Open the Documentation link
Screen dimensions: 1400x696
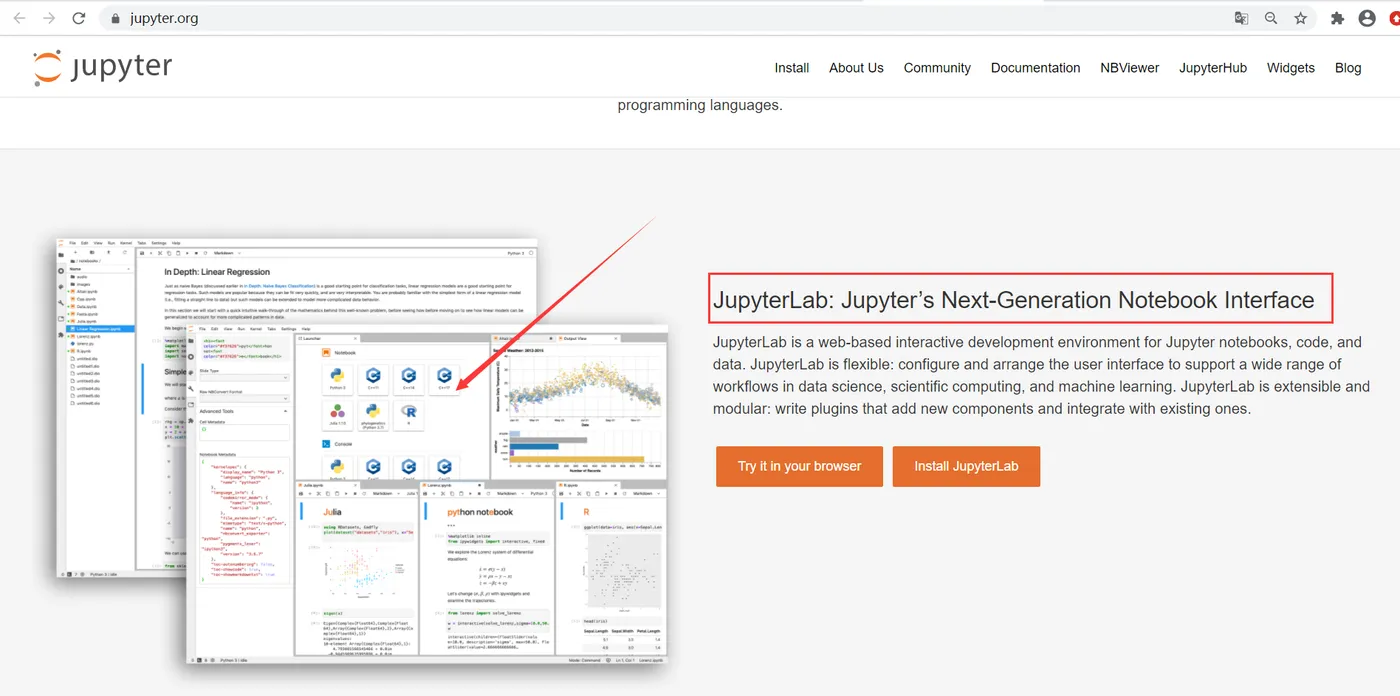tap(1035, 68)
